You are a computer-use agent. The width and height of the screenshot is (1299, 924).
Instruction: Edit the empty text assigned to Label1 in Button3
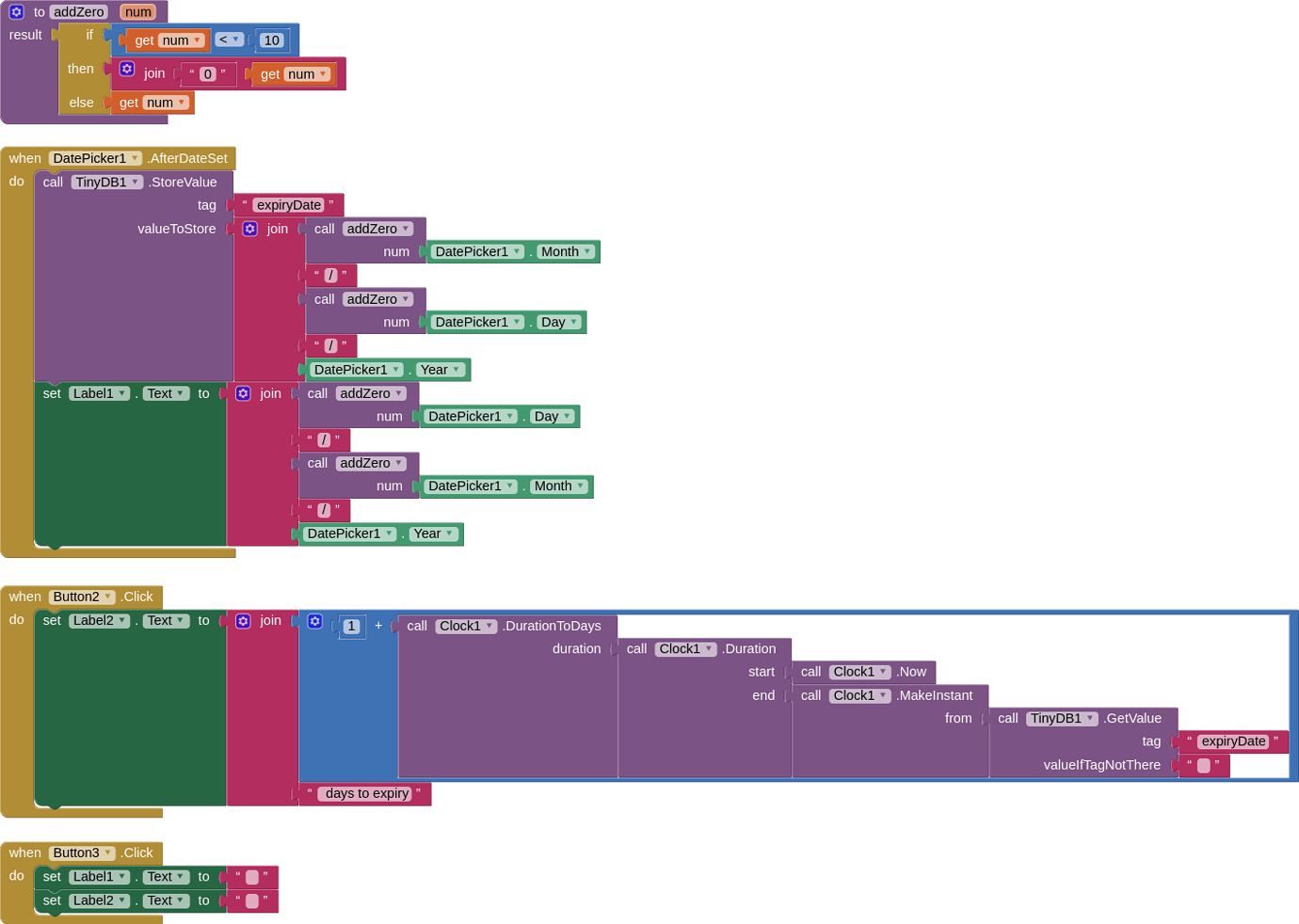(x=252, y=877)
